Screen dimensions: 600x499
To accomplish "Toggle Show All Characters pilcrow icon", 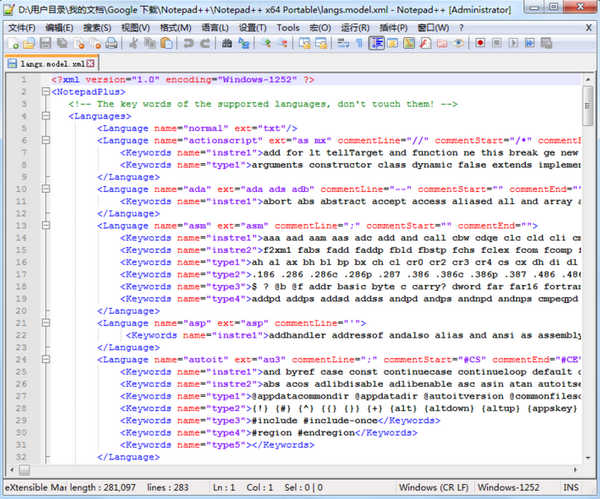I will (360, 43).
